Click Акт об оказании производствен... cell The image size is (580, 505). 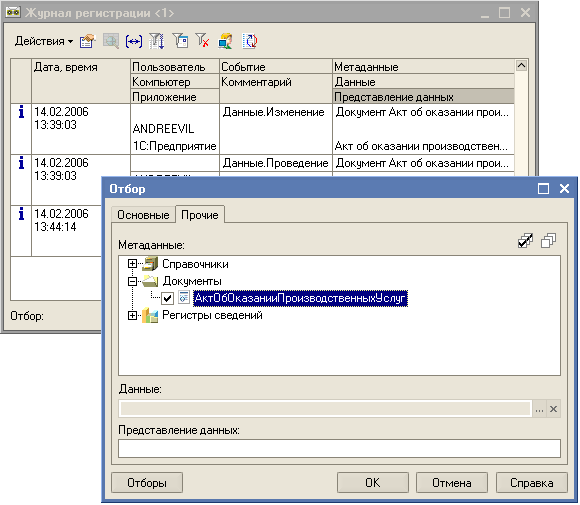[x=424, y=146]
